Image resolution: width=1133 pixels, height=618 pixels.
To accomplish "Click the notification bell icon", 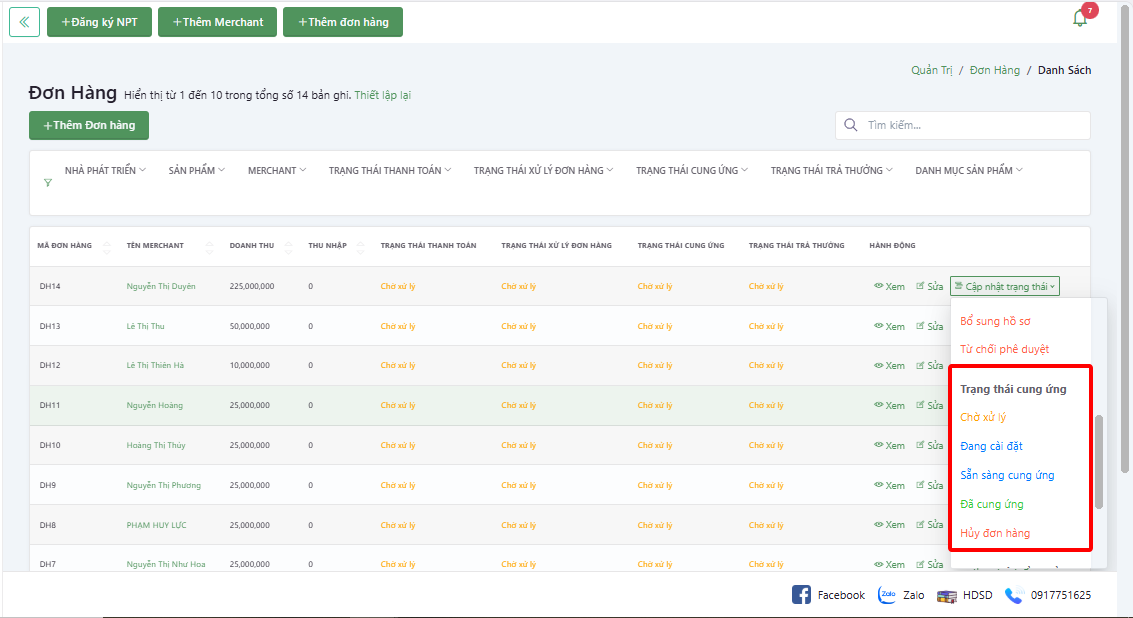I will click(x=1080, y=18).
